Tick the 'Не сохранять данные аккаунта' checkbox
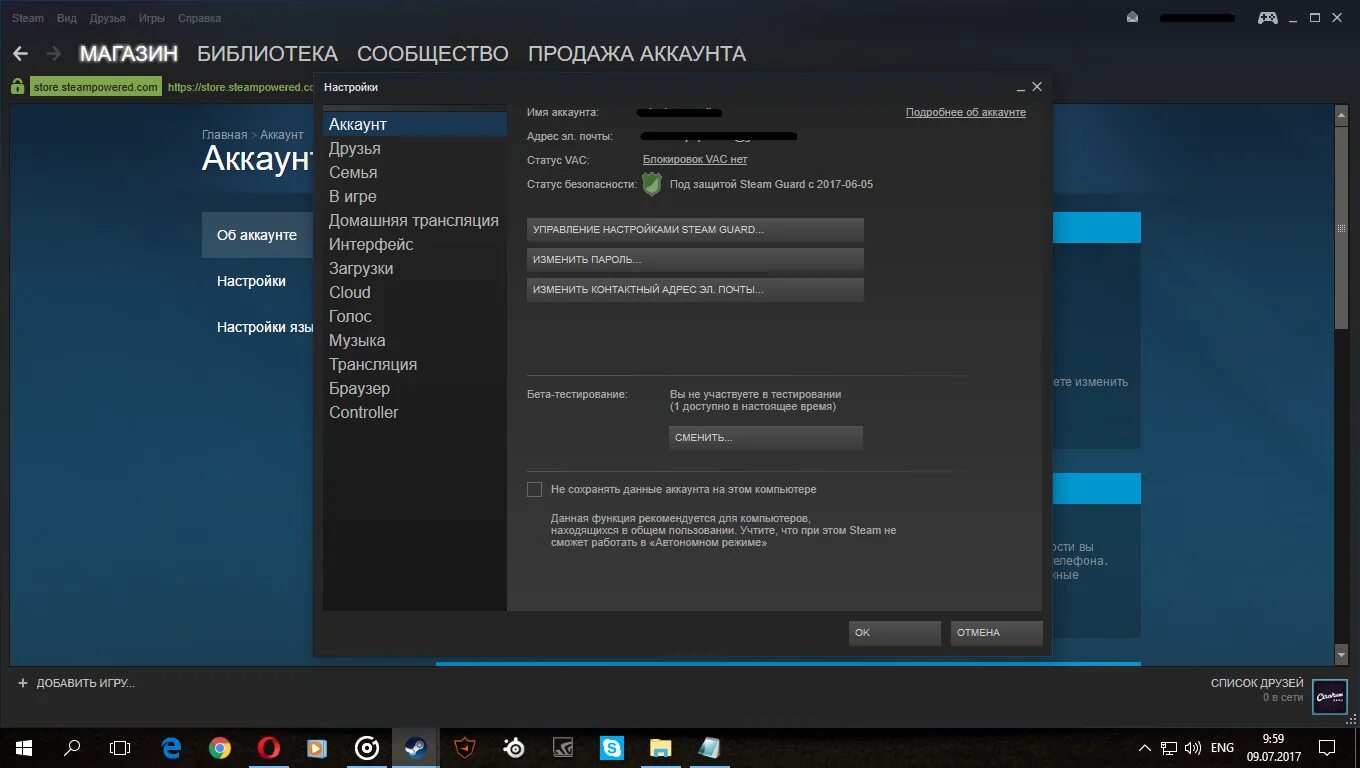This screenshot has width=1360, height=768. (x=534, y=490)
